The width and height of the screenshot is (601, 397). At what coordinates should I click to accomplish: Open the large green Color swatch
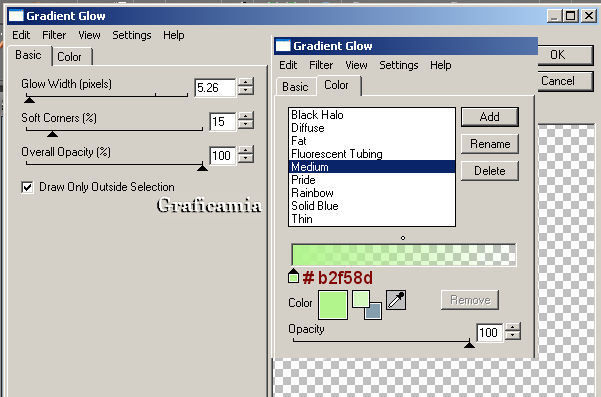(x=333, y=305)
